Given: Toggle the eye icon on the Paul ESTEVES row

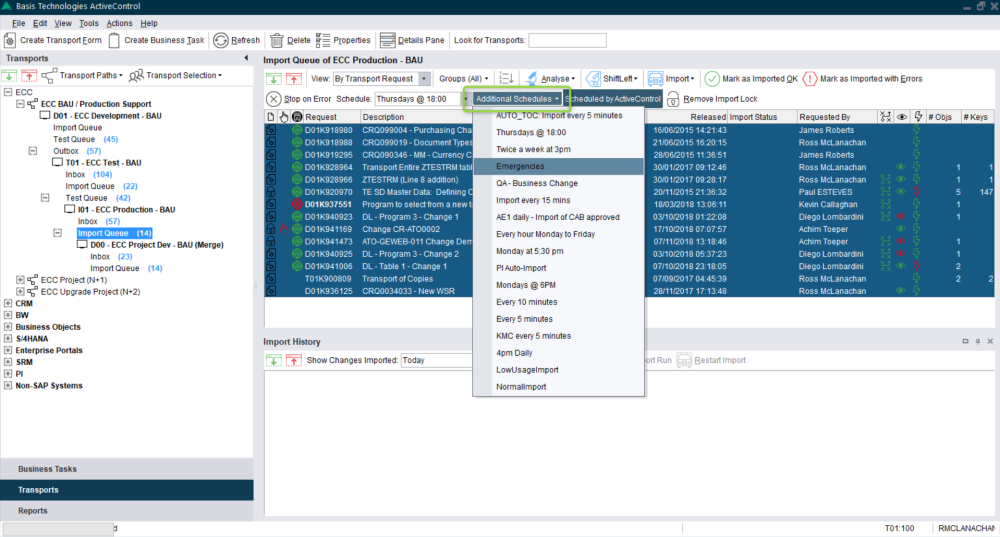Looking at the screenshot, I should [901, 192].
